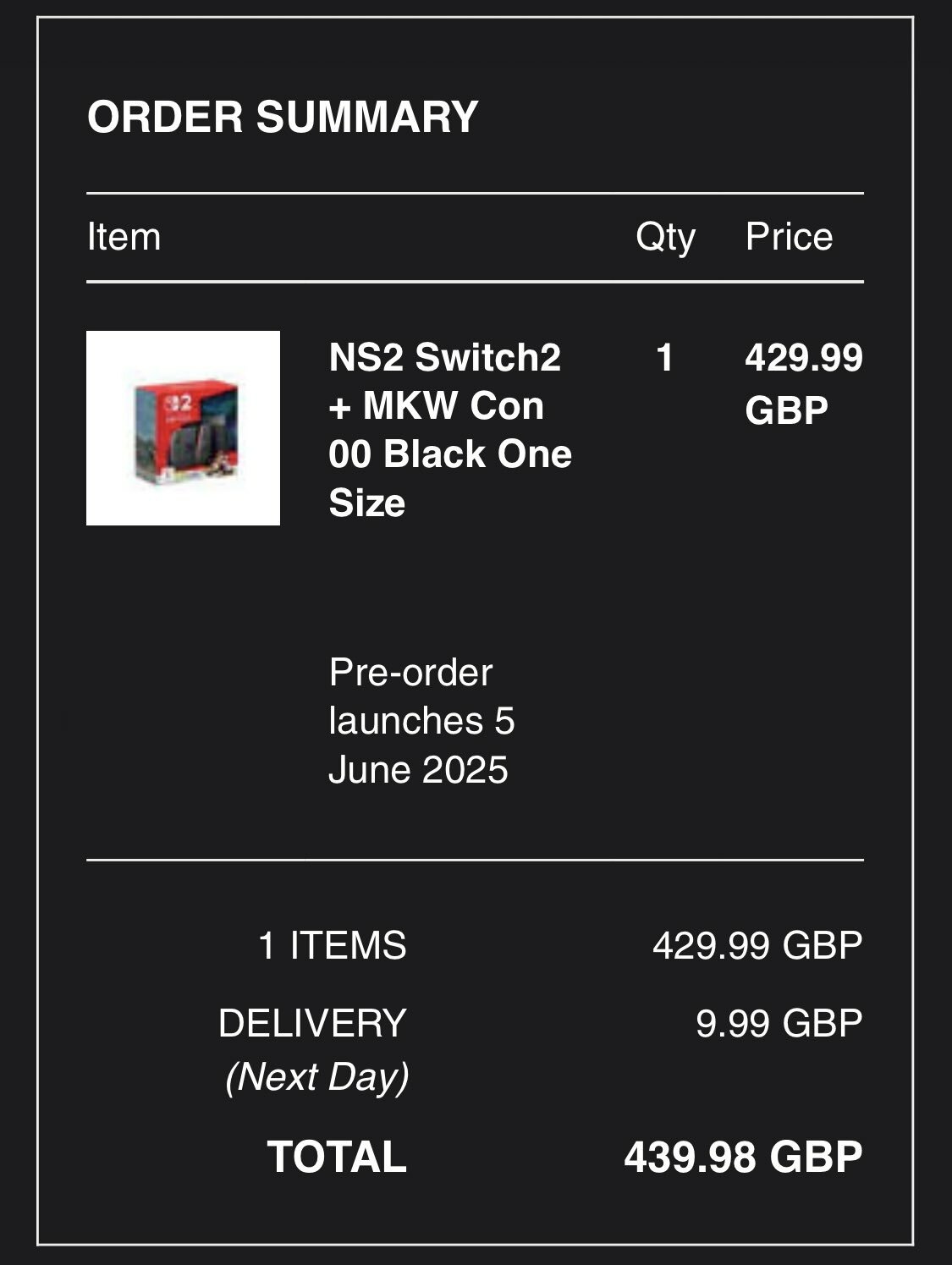
Task: Click the + MKW Con title line
Action: [437, 406]
